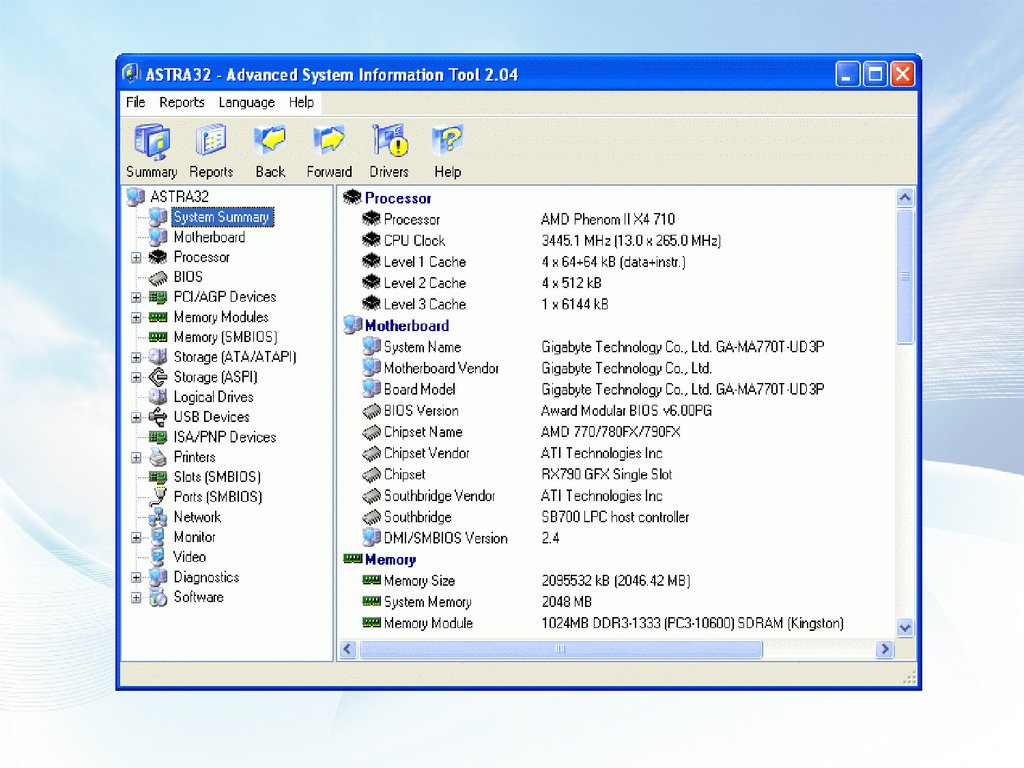Select Logical Drives in the tree
Viewport: 1024px width, 768px height.
click(213, 397)
